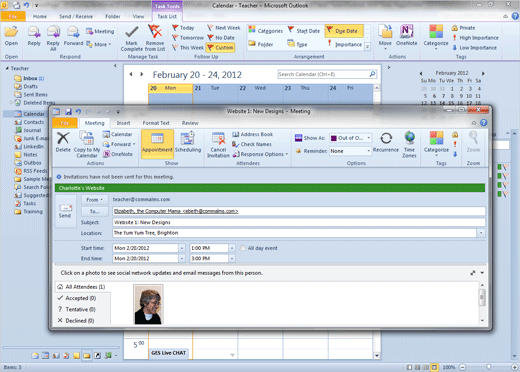Click zoom slider in status bar
The image size is (520, 372).
489,367
